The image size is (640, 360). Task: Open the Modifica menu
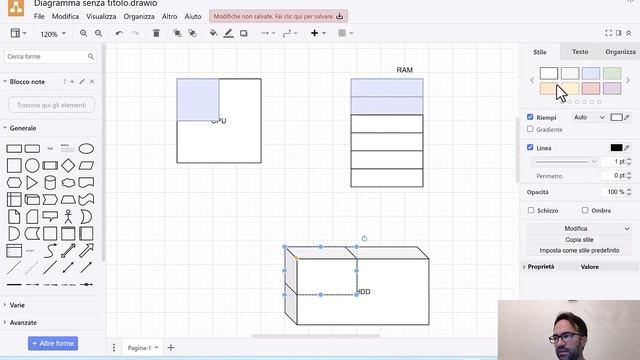(65, 16)
